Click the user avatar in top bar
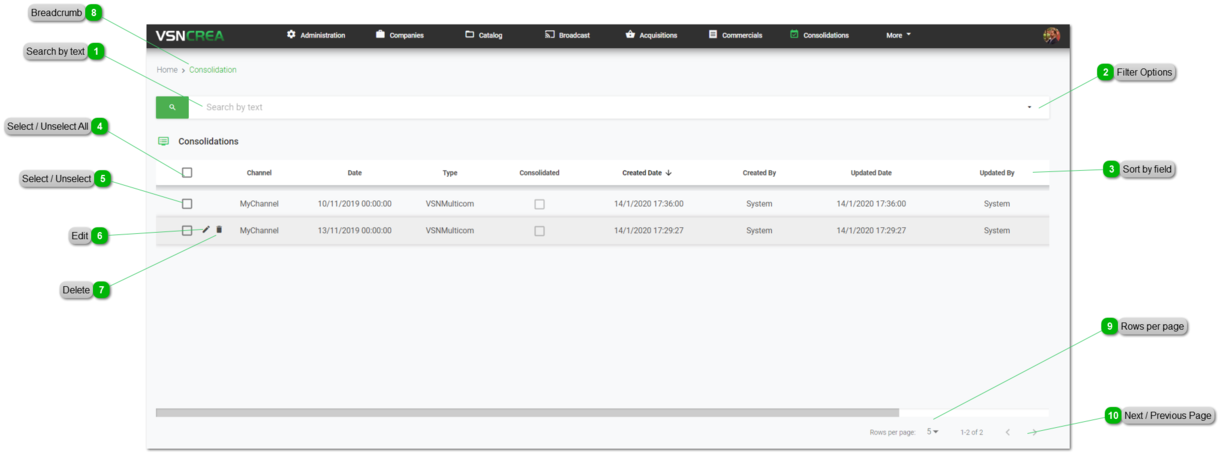The height and width of the screenshot is (454, 1221). [1051, 35]
